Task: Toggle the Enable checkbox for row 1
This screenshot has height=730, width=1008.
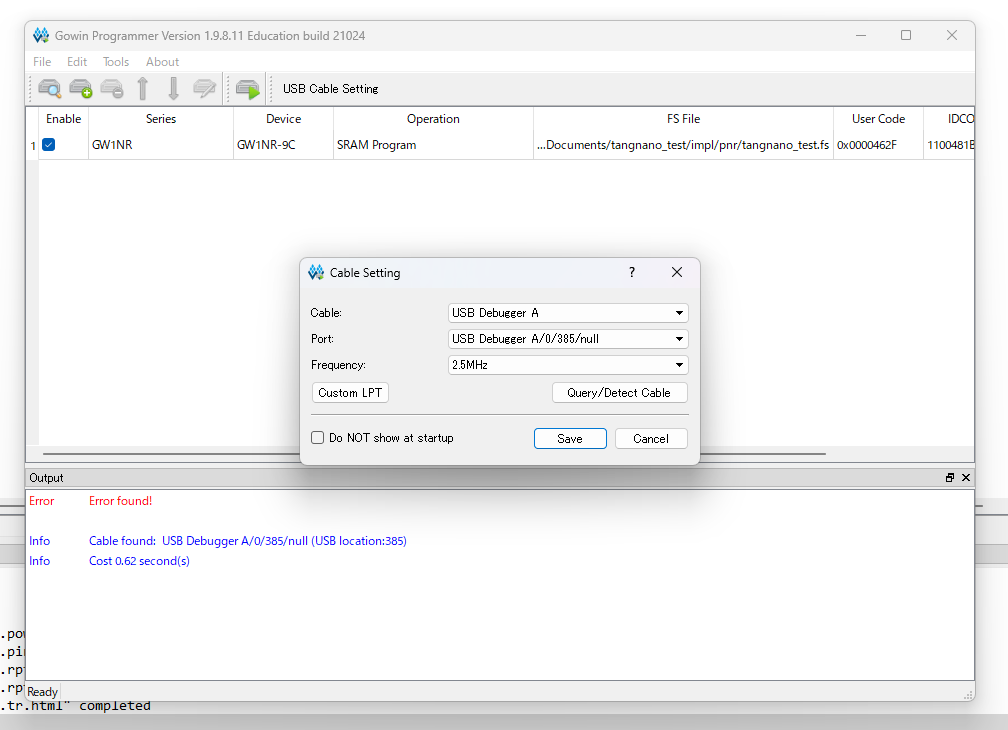Action: point(48,145)
